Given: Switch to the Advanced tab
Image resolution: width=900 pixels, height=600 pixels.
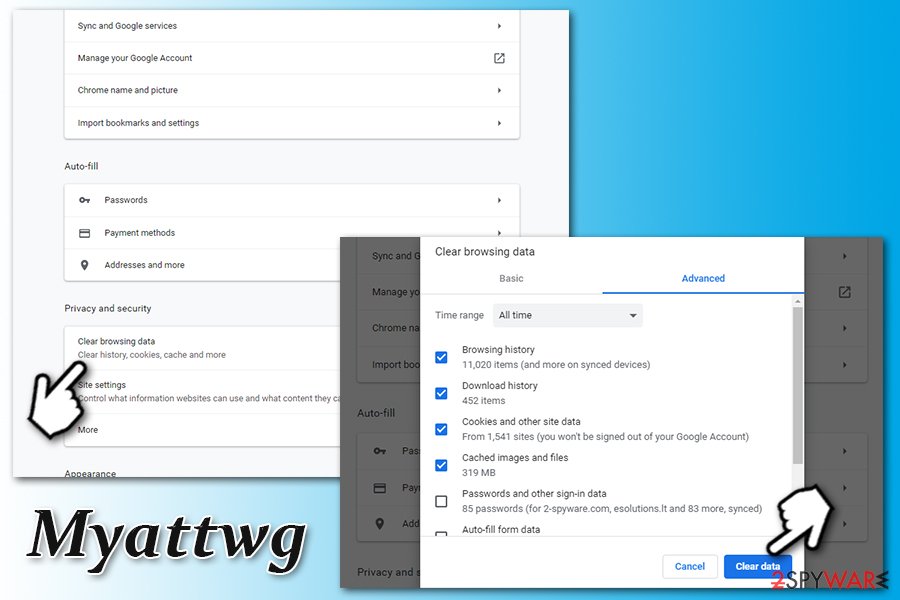Looking at the screenshot, I should 703,278.
